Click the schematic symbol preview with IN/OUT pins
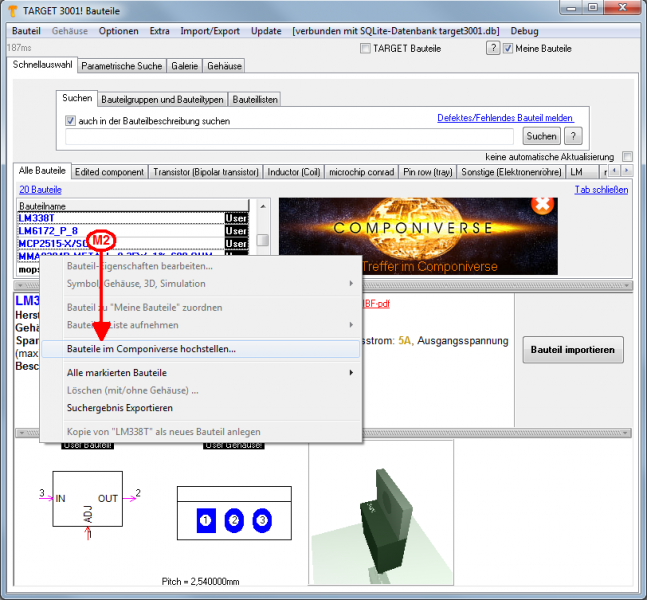The width and height of the screenshot is (647, 600). (x=88, y=505)
